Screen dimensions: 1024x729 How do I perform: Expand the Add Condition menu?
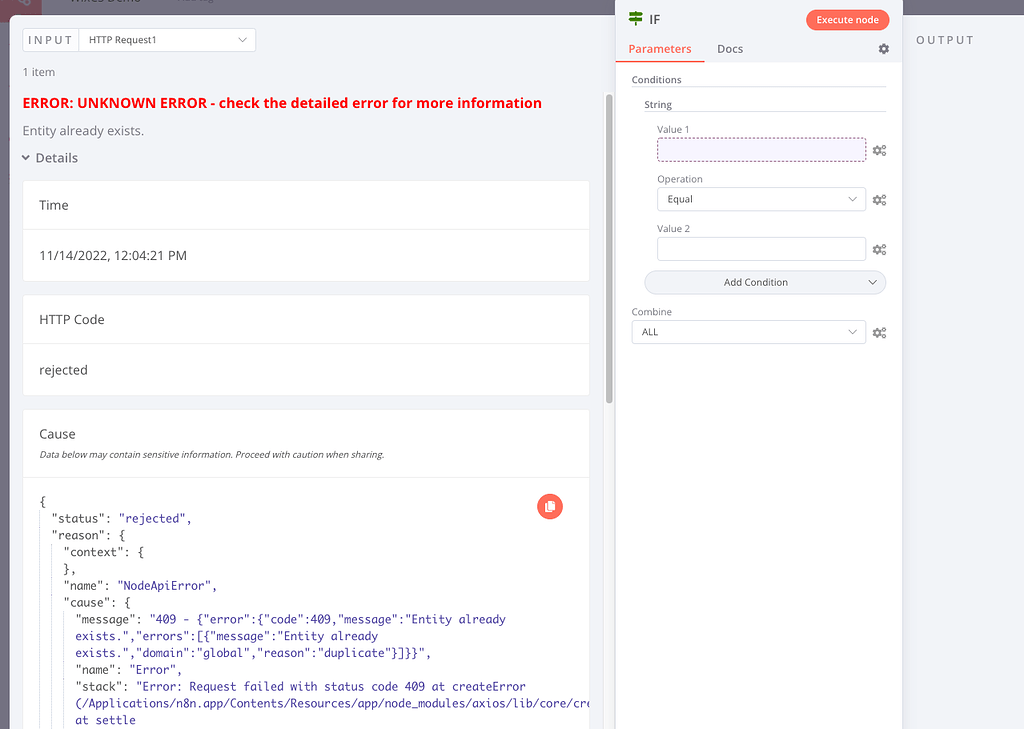pyautogui.click(x=765, y=283)
